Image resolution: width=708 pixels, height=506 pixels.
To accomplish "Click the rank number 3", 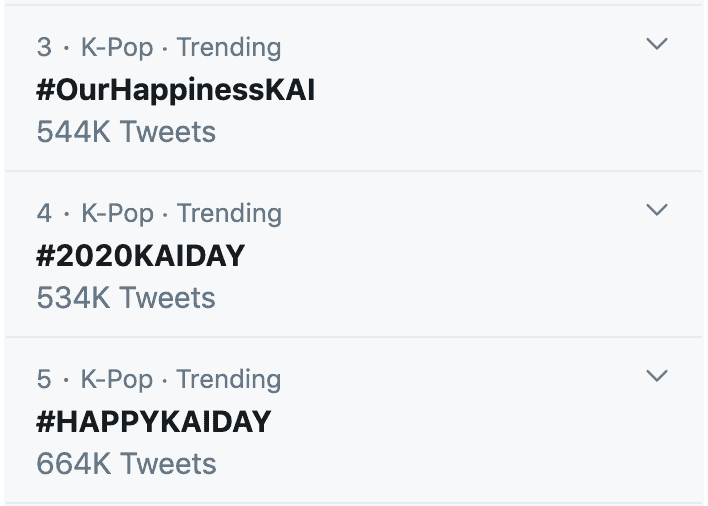I will pyautogui.click(x=44, y=47).
